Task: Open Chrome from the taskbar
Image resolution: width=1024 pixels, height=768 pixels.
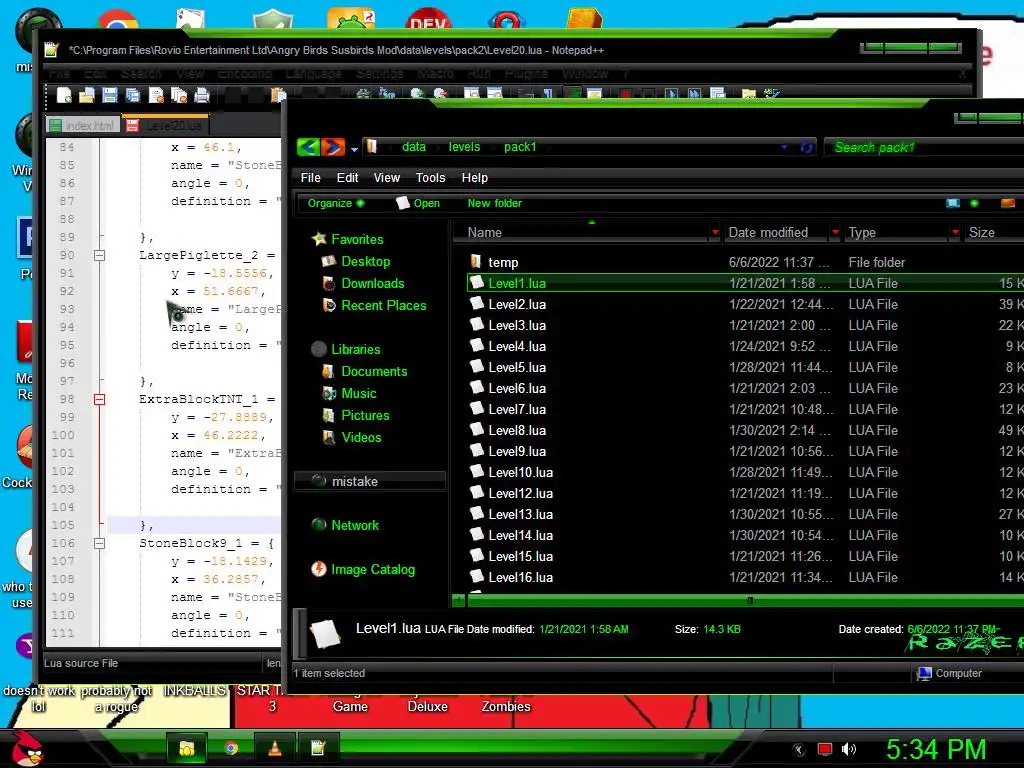Action: 231,748
